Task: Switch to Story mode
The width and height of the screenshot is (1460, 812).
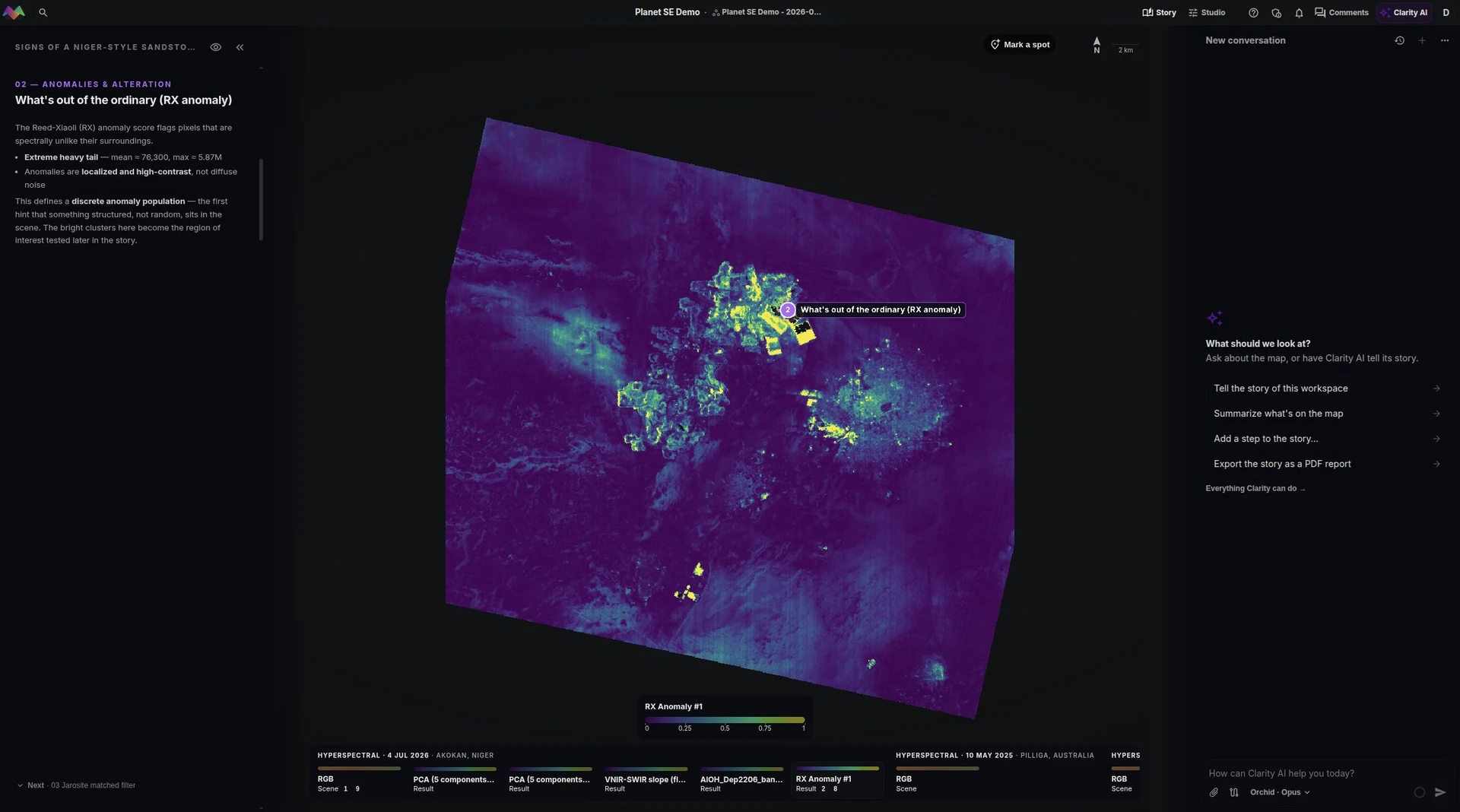Action: 1159,13
